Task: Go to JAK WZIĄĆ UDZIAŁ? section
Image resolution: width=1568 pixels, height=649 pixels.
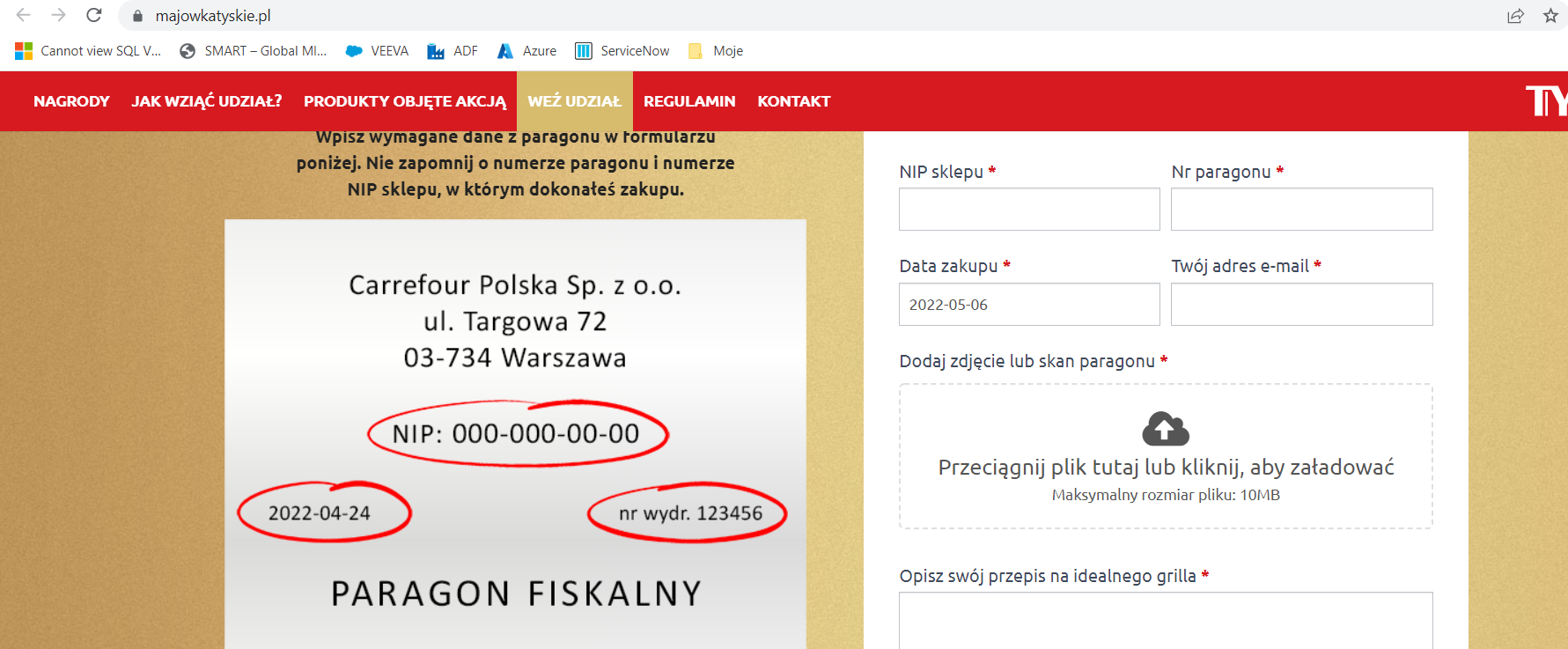Action: [207, 101]
